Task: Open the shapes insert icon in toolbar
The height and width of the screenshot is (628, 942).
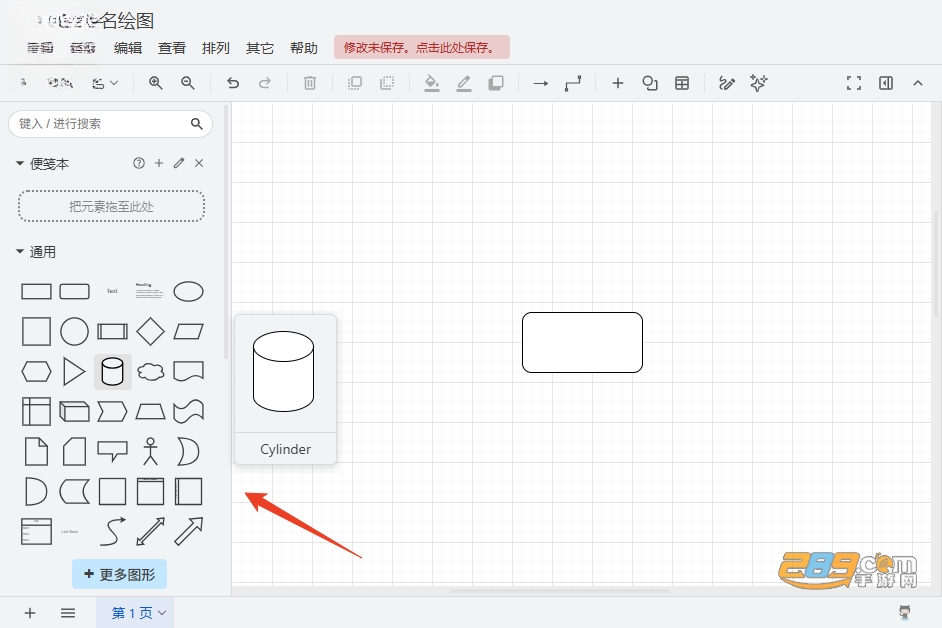Action: click(649, 83)
